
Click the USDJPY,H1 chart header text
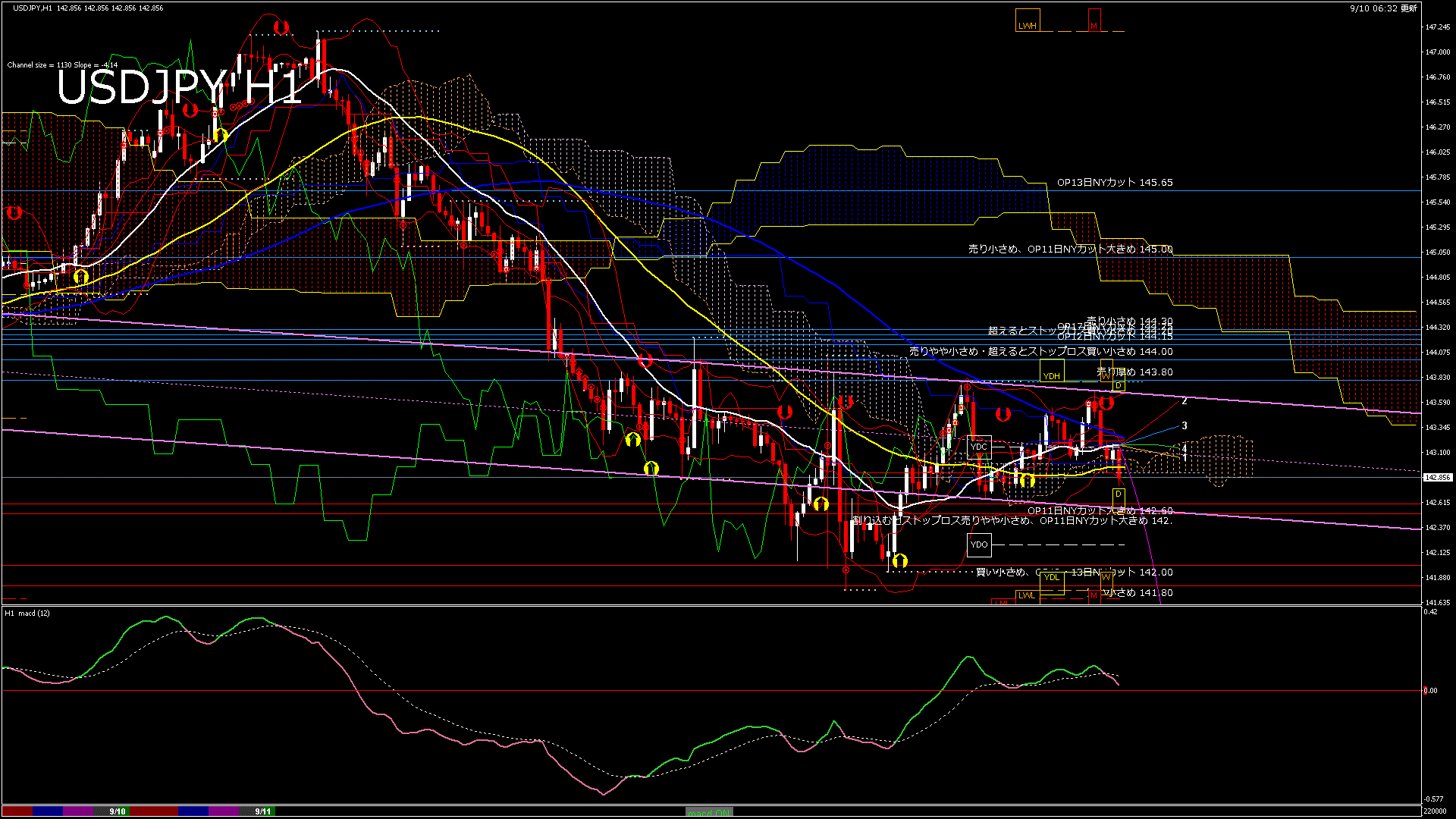click(33, 8)
